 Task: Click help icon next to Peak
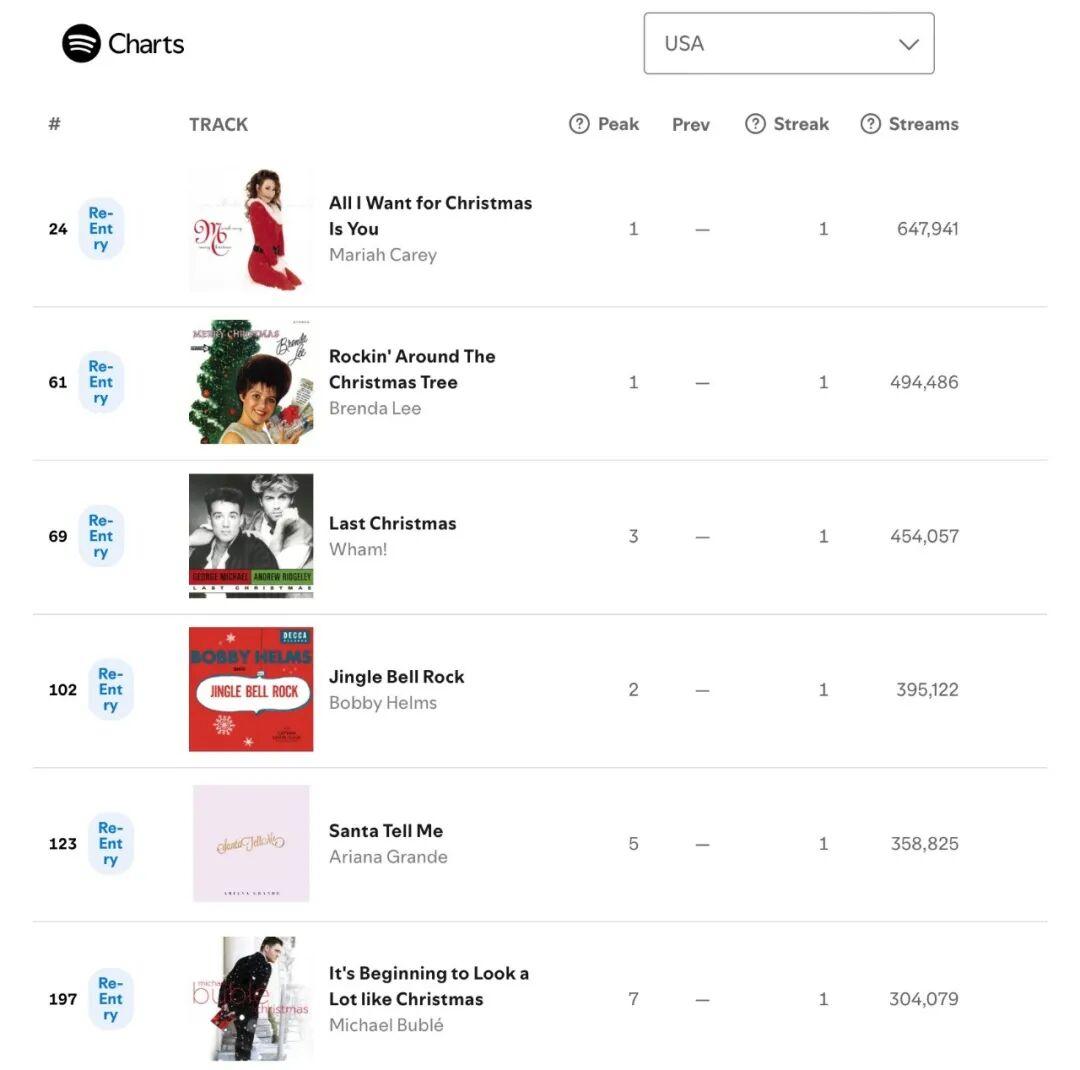point(579,124)
